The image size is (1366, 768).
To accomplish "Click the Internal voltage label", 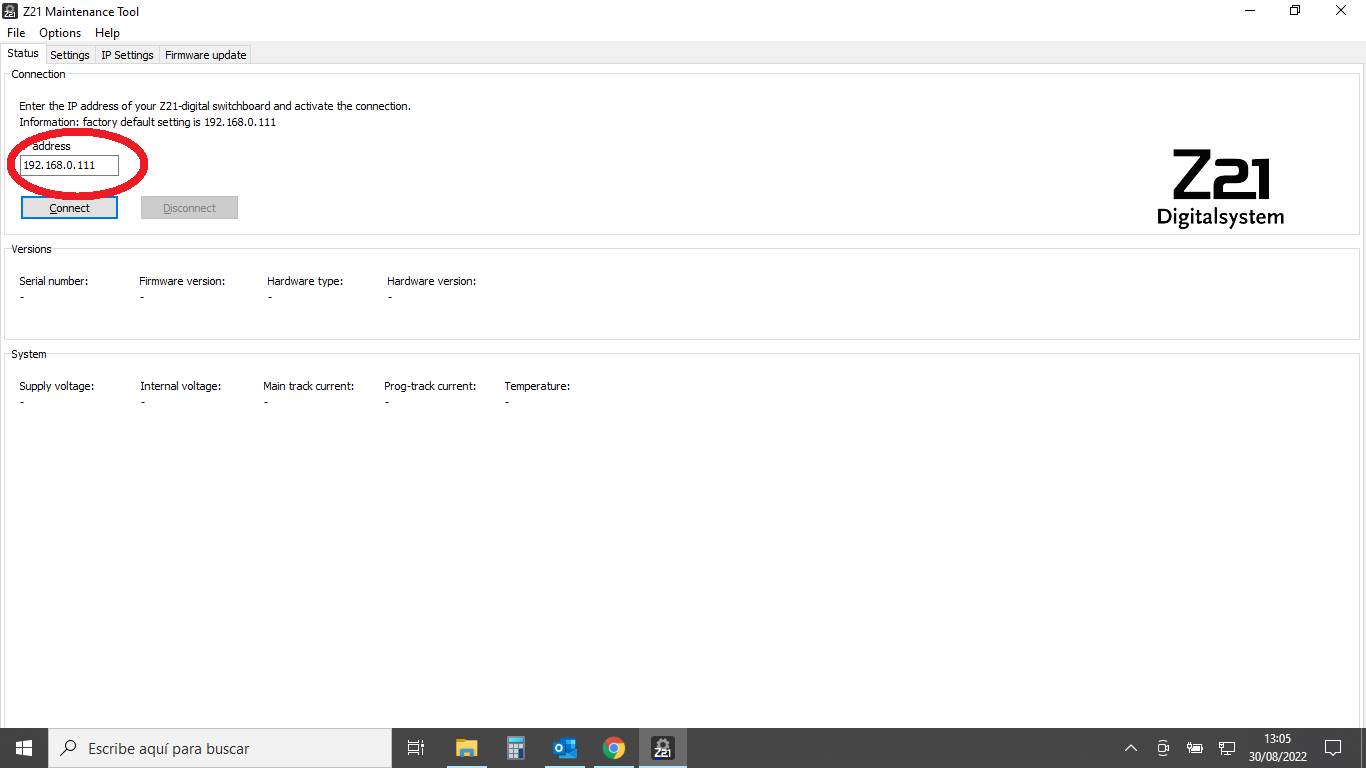I will pos(180,386).
